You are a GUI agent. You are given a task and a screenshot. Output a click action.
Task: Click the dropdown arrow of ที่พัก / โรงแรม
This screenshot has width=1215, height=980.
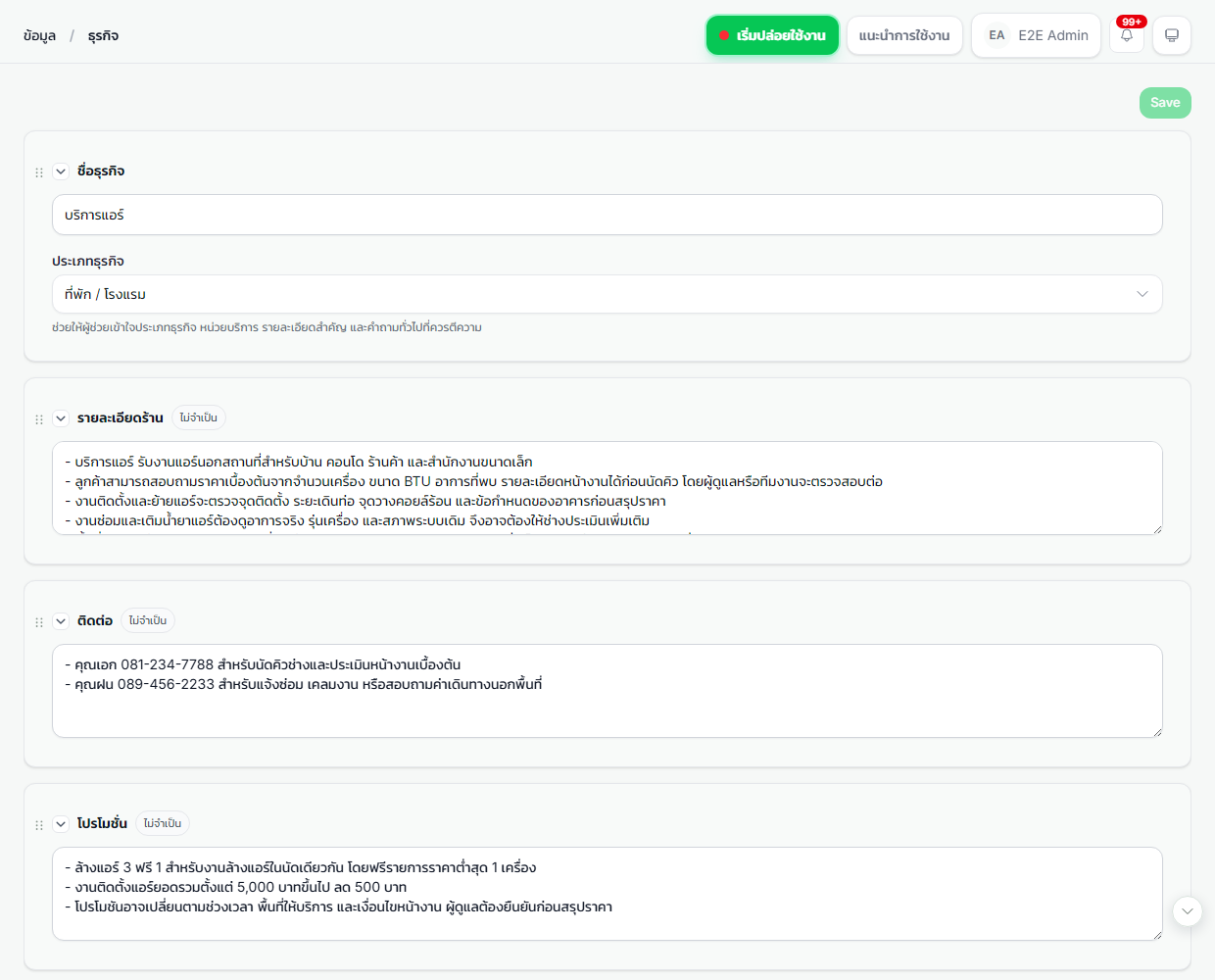coord(1142,294)
